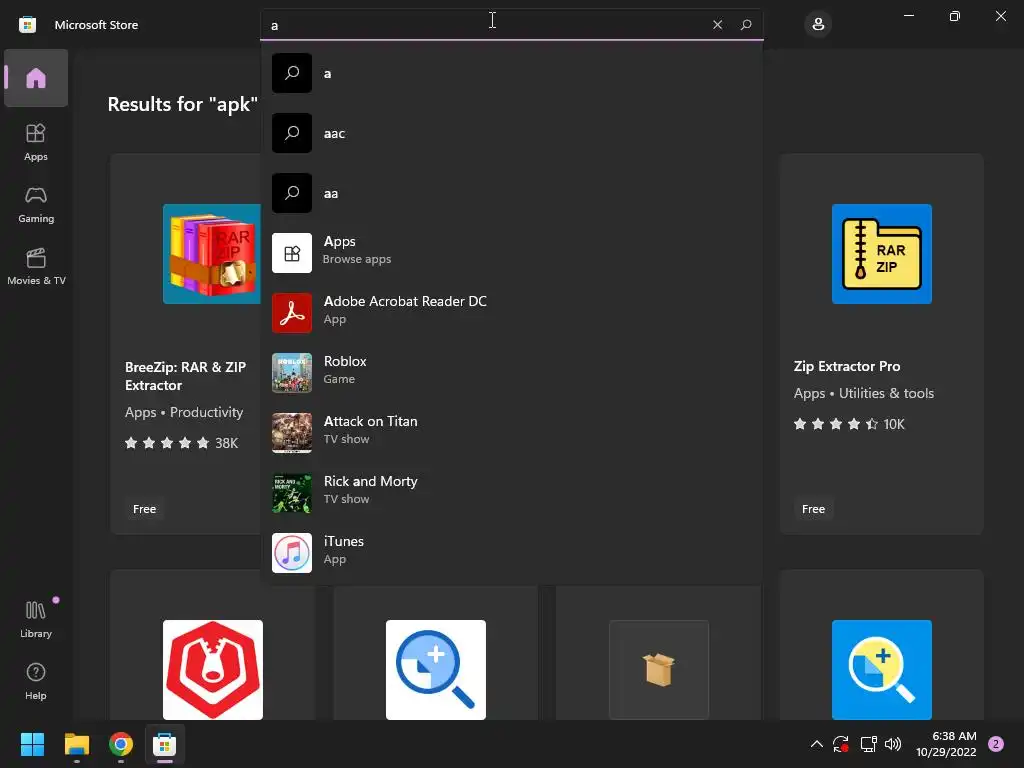This screenshot has height=768, width=1024.
Task: Open the Help section
Action: point(36,681)
